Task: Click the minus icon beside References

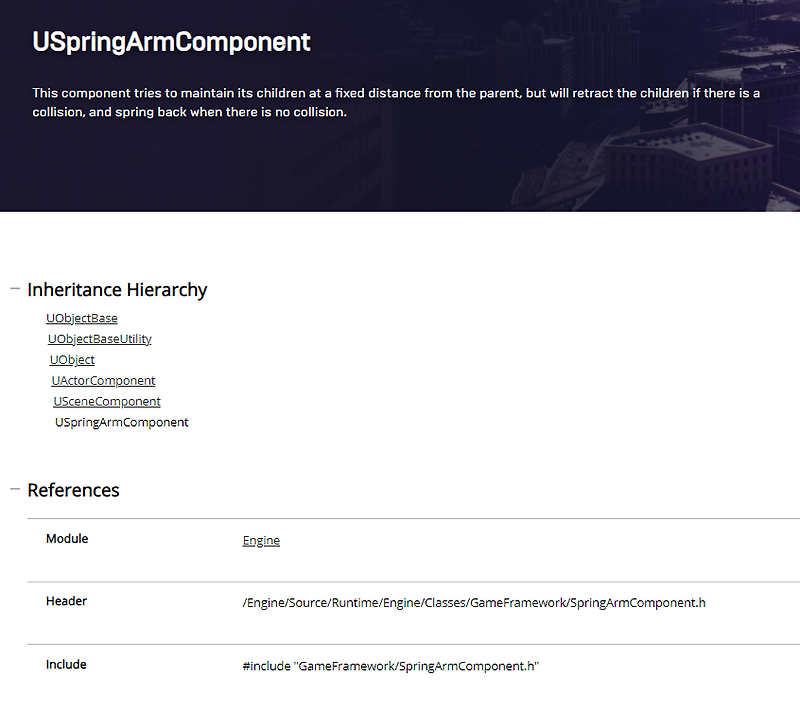Action: point(14,490)
